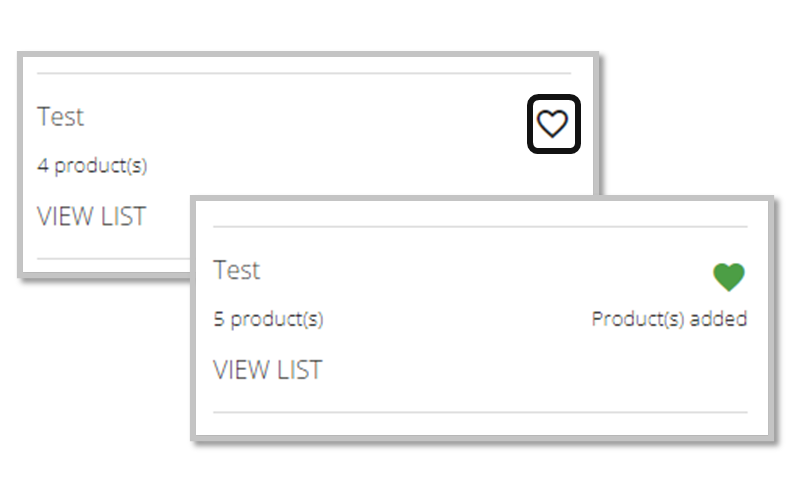The height and width of the screenshot is (500, 800).
Task: Click the "4 product(s)" count text
Action: point(92,165)
